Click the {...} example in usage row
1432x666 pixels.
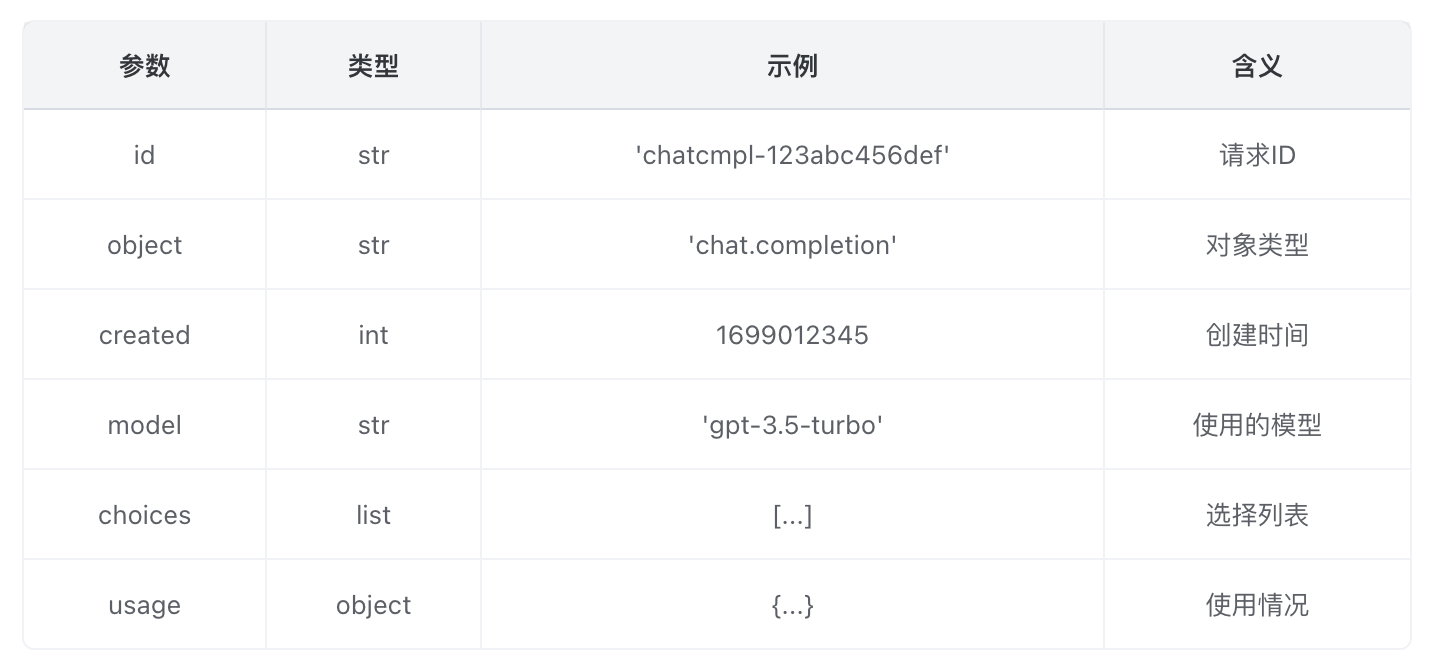tap(792, 605)
